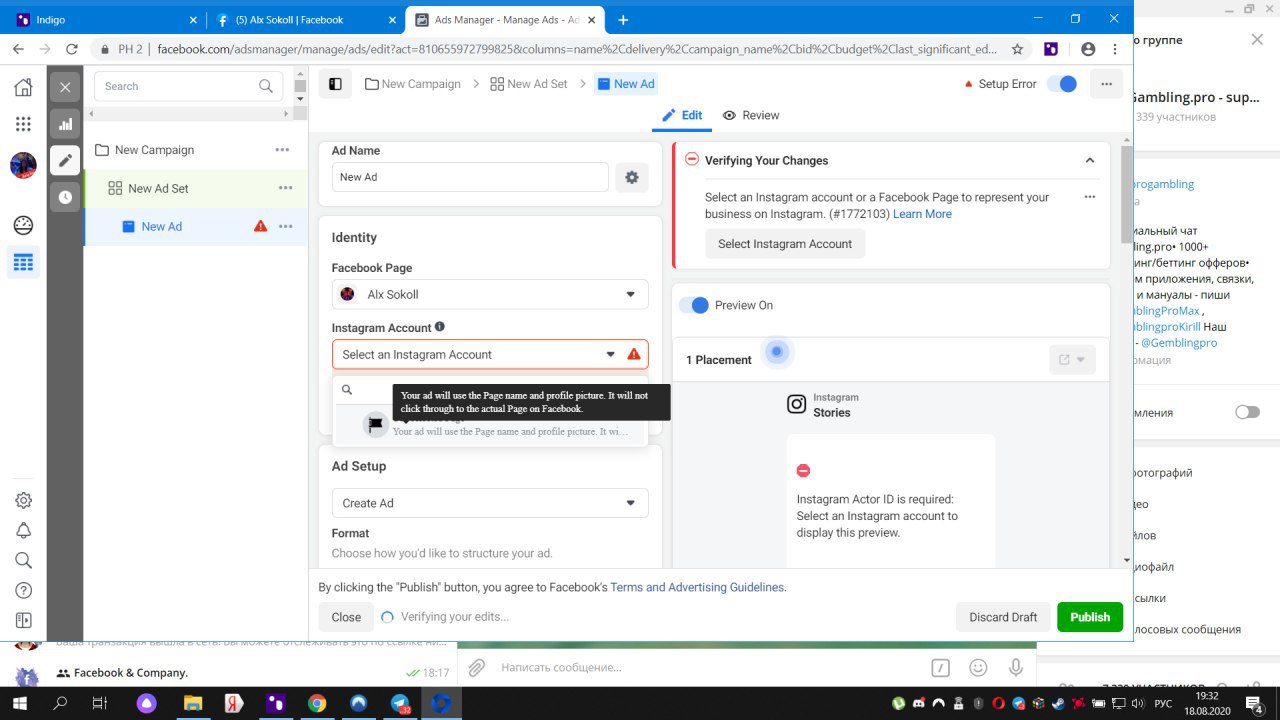Collapse the Verifying Your Changes panel

1089,160
